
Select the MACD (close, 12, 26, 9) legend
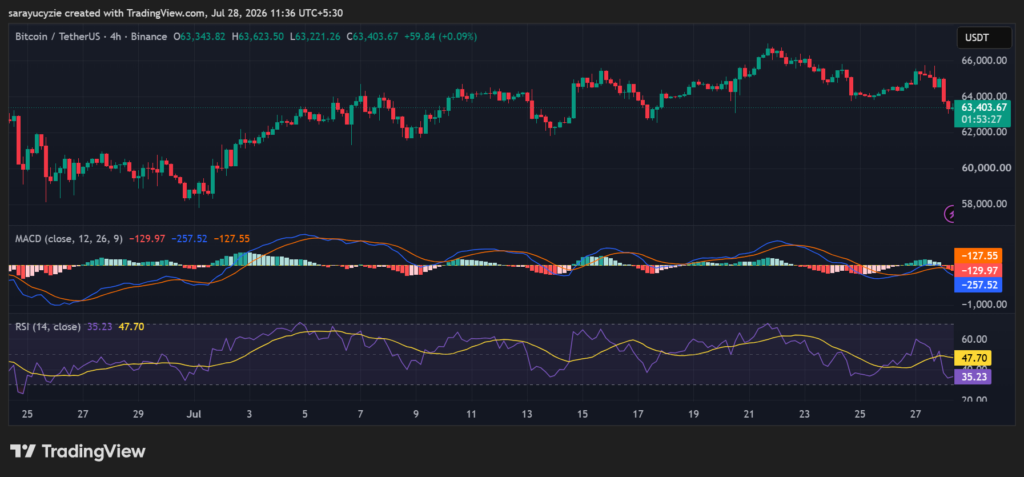click(69, 238)
